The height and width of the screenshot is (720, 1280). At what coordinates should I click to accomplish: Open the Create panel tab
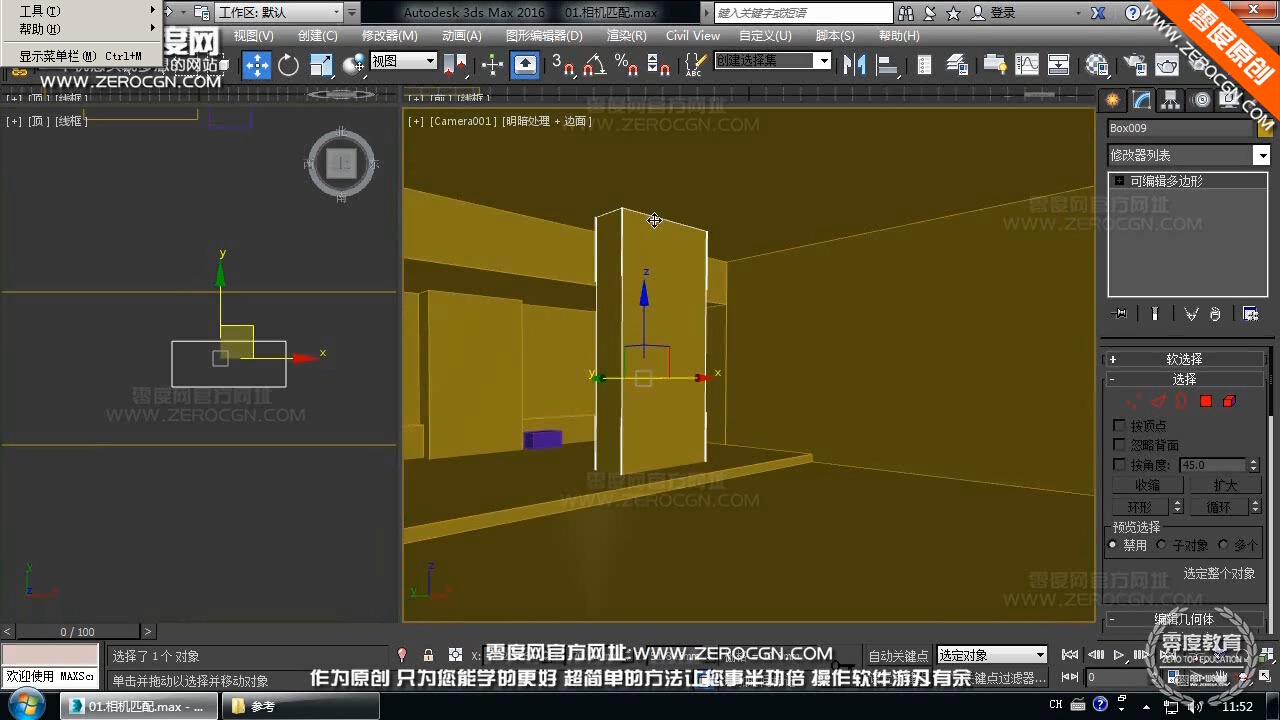1112,100
